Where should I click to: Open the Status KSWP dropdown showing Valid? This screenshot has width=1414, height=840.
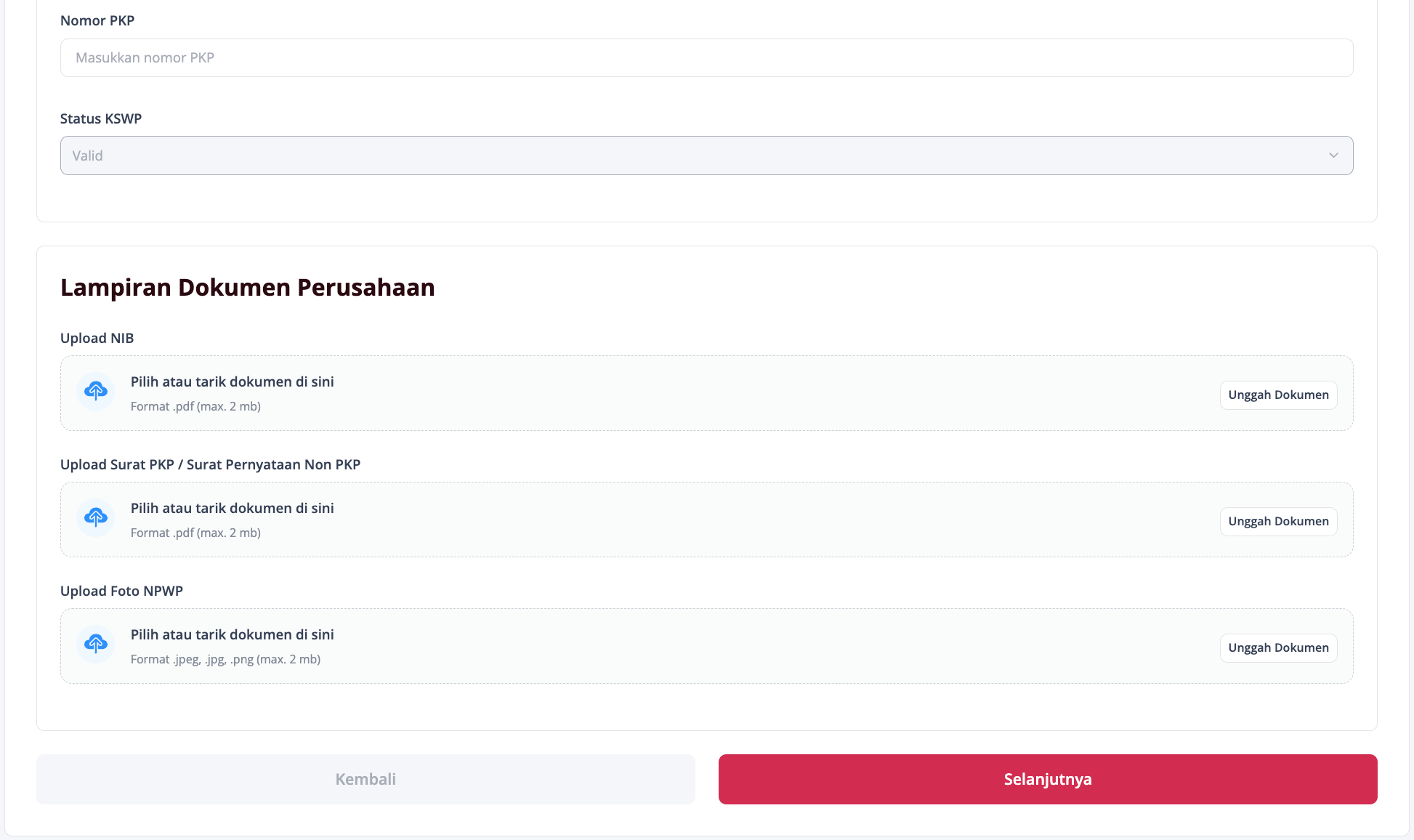[706, 156]
